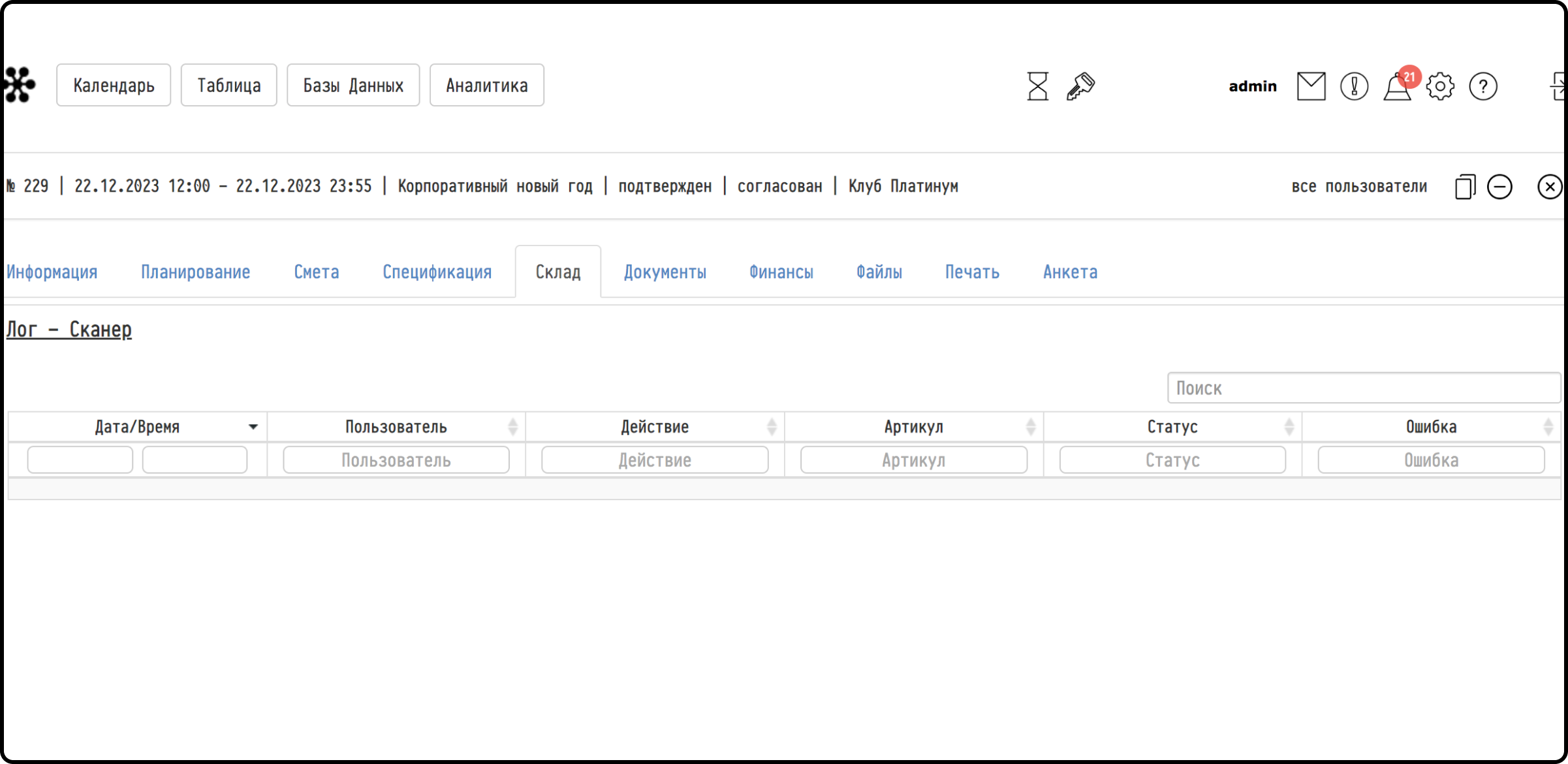
Task: Sort the Пользователь column
Action: pyautogui.click(x=512, y=427)
